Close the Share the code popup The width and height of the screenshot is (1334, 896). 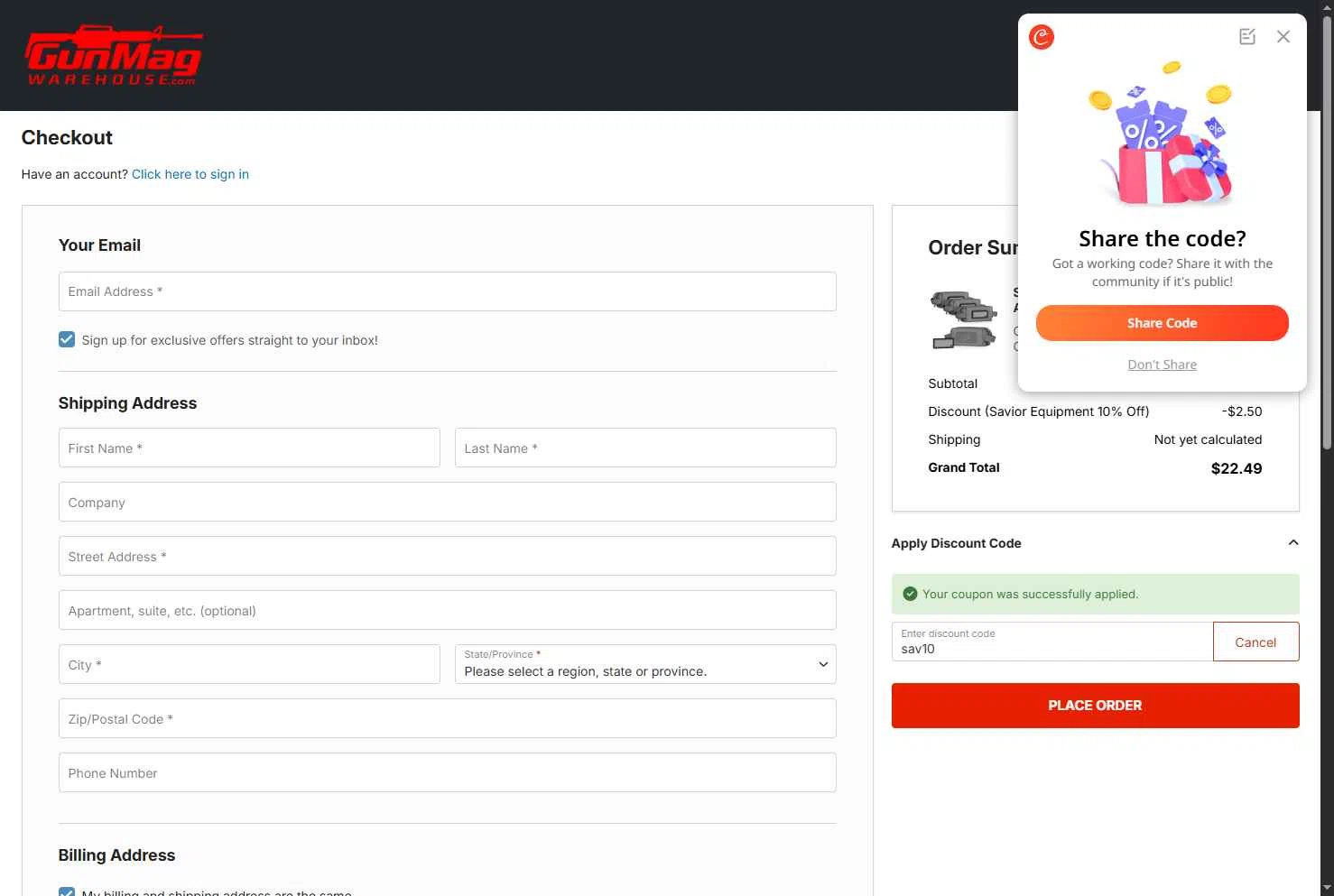(x=1283, y=37)
